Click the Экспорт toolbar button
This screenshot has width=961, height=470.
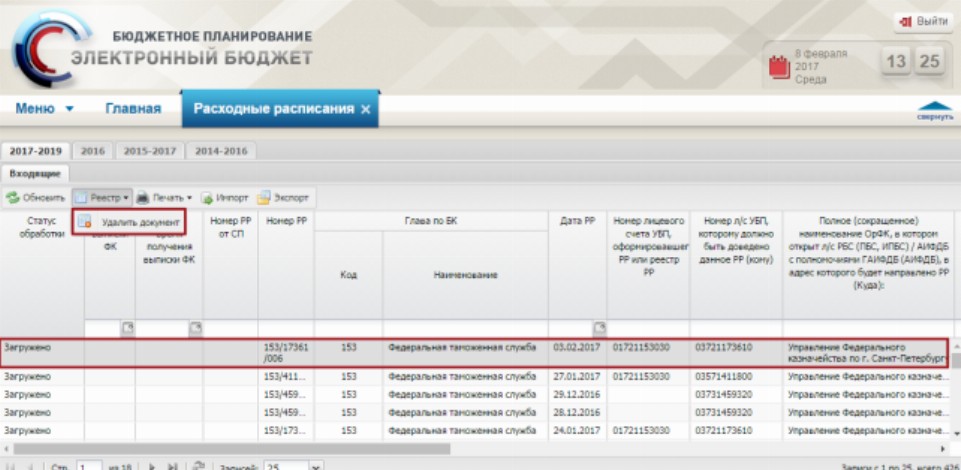(283, 198)
